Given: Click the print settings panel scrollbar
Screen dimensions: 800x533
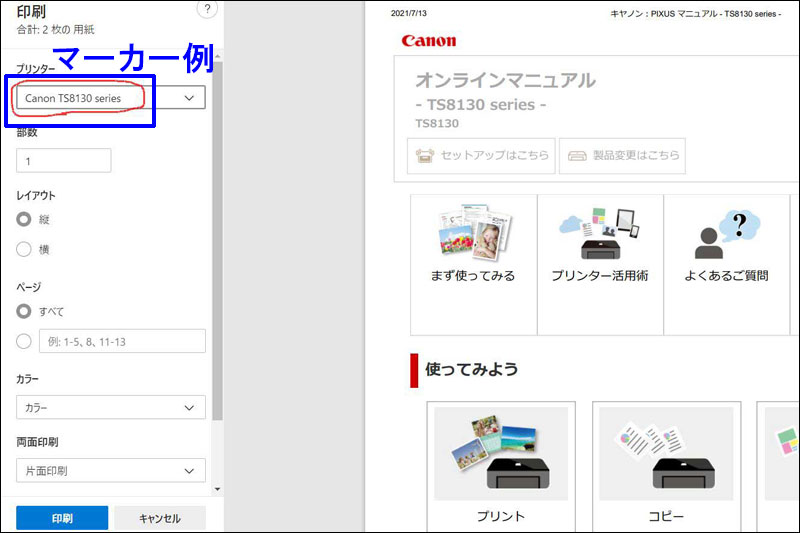Looking at the screenshot, I should click(218, 250).
